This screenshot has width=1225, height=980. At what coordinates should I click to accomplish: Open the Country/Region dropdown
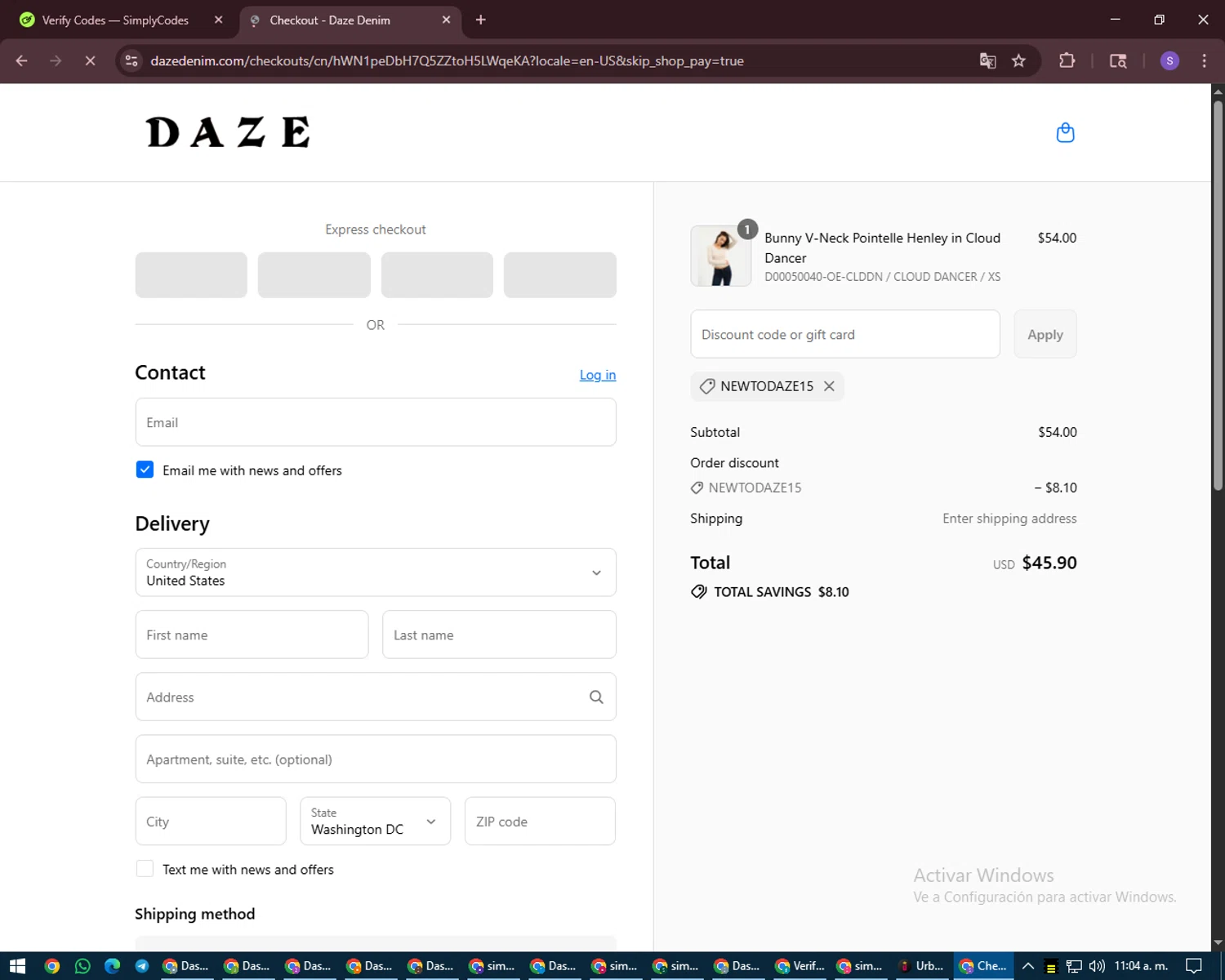pyautogui.click(x=376, y=572)
